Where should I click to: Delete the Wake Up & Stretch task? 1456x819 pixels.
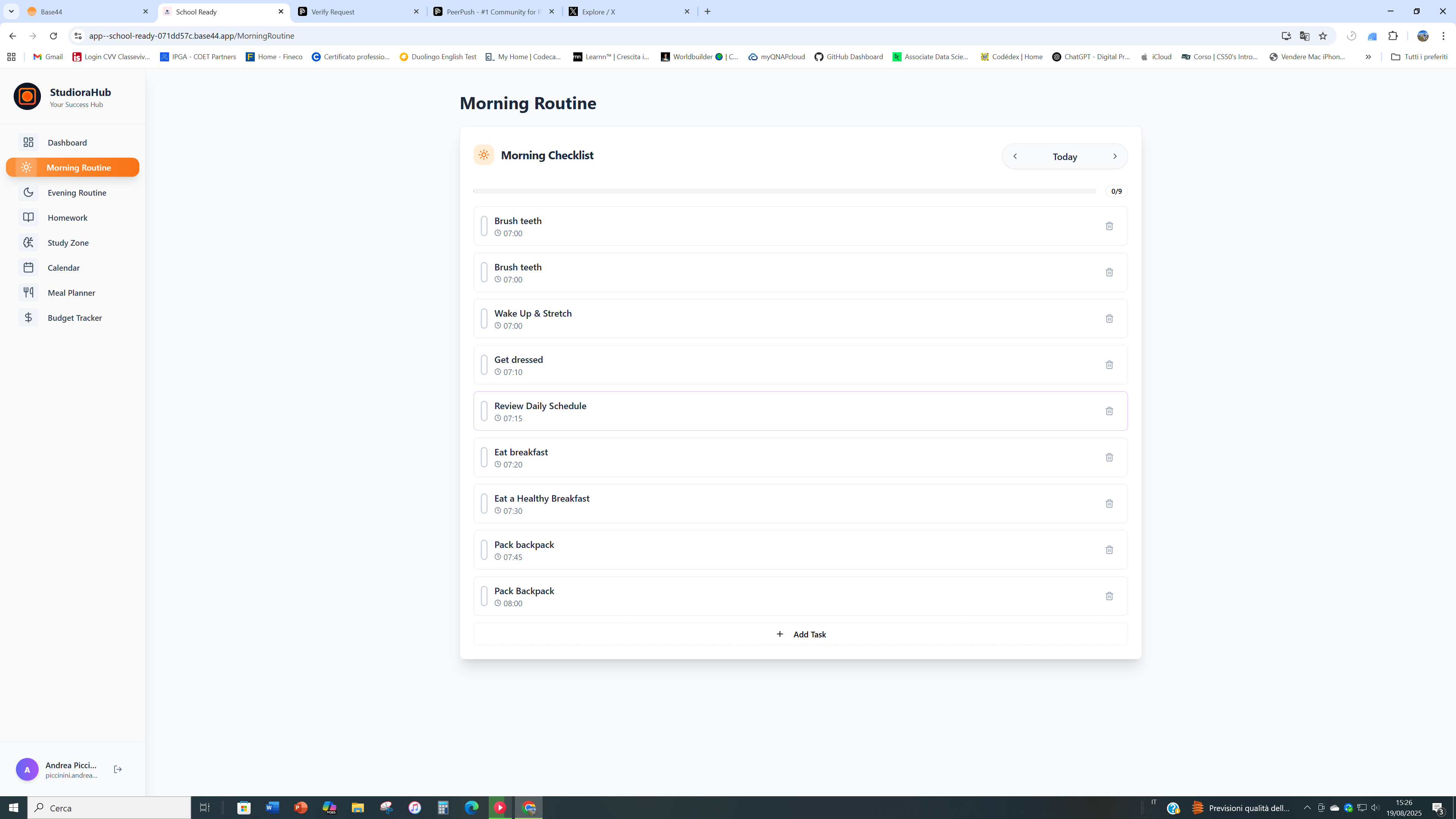pyautogui.click(x=1109, y=319)
